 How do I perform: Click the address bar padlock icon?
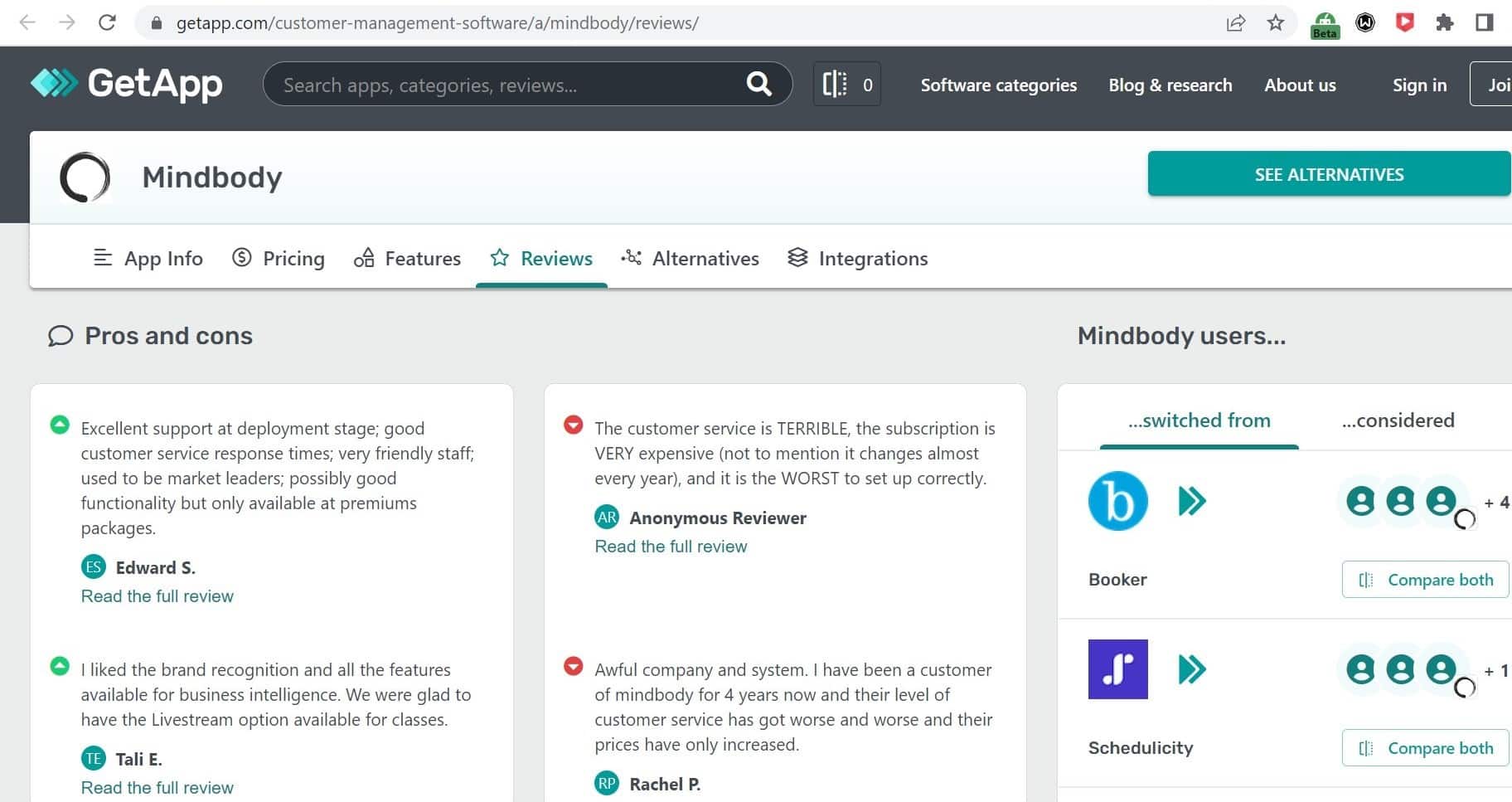click(x=156, y=23)
